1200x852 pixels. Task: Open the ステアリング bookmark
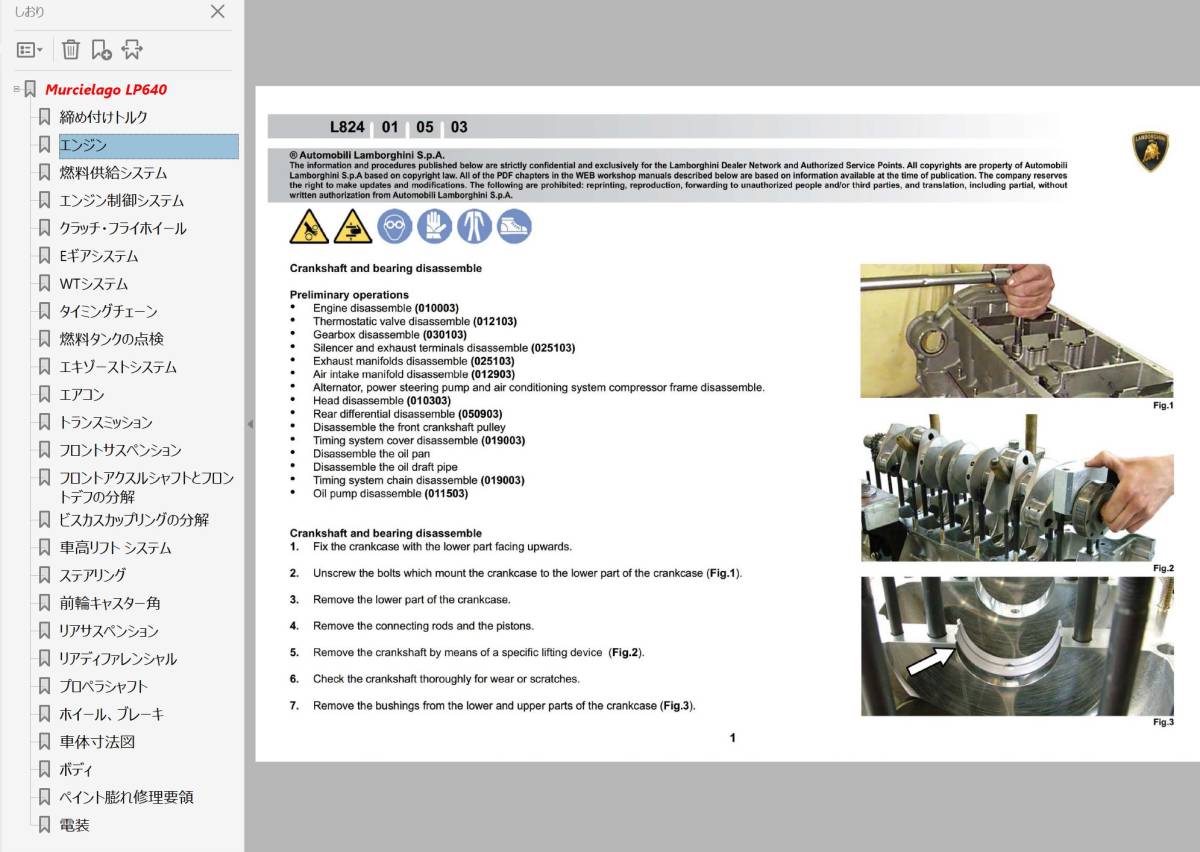(93, 575)
